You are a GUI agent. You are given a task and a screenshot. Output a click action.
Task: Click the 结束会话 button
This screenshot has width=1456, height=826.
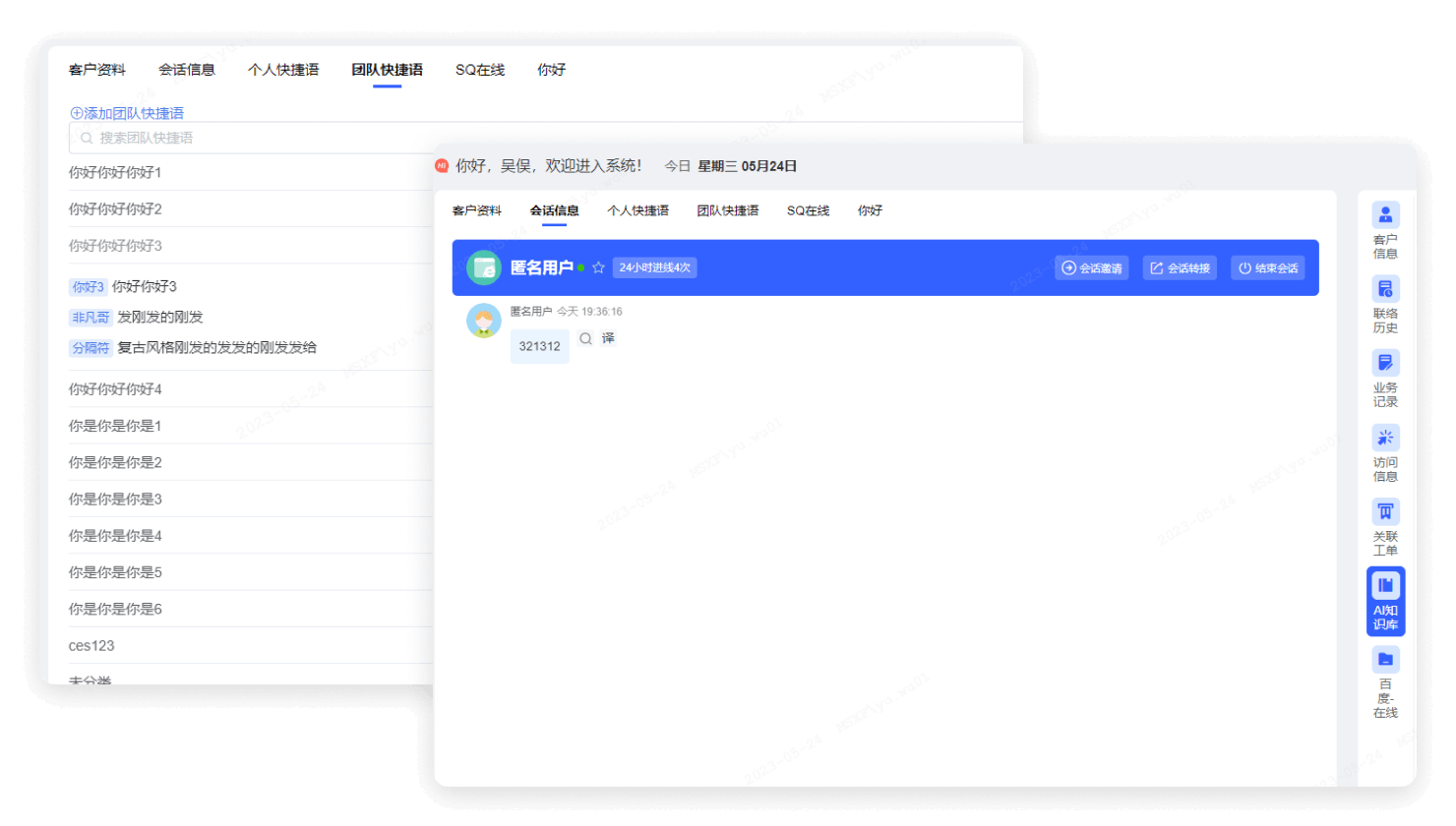click(1267, 267)
